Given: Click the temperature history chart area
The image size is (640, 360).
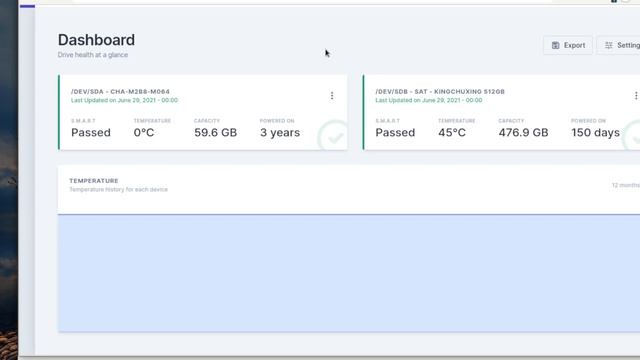Looking at the screenshot, I should (x=349, y=273).
